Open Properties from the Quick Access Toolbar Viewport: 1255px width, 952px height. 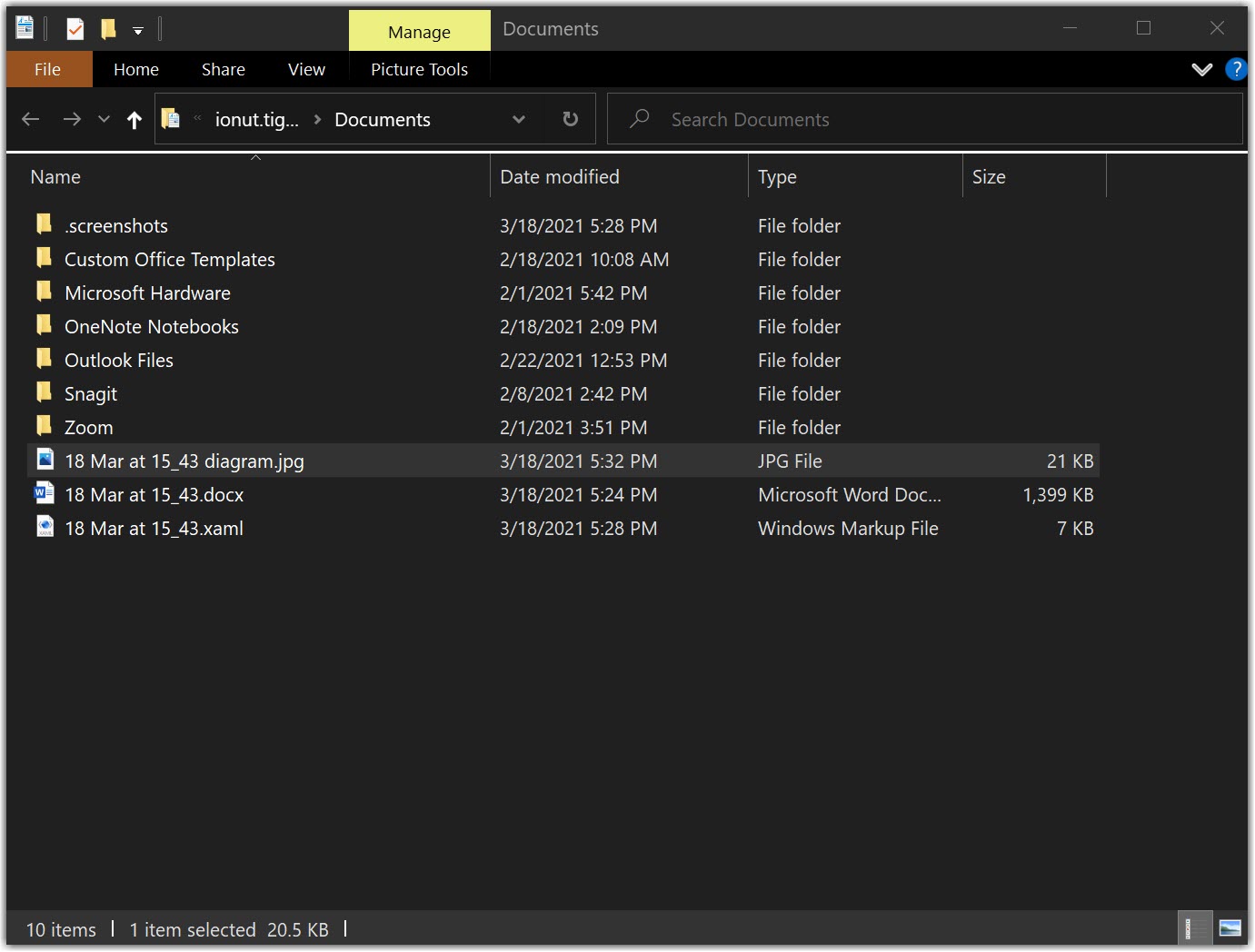(75, 27)
